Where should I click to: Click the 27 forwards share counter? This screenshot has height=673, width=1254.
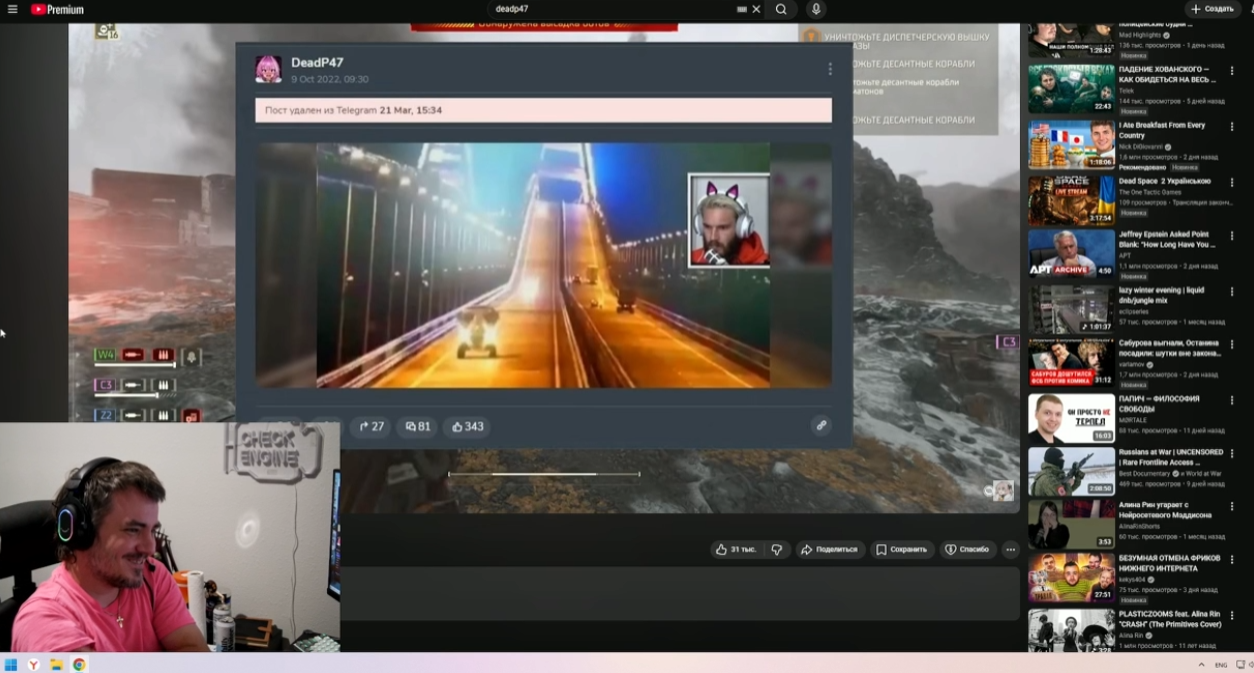tap(371, 426)
